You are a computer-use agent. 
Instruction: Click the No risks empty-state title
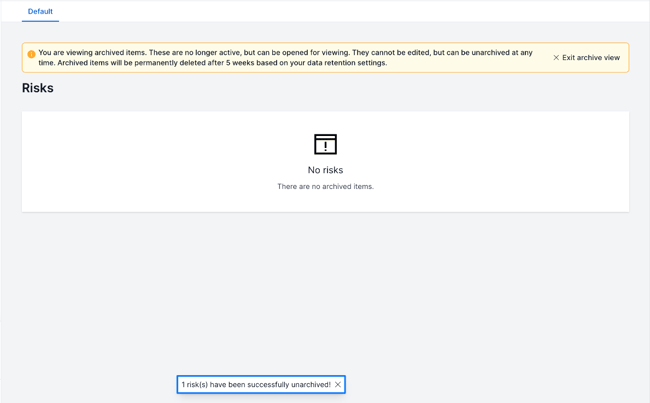click(325, 170)
